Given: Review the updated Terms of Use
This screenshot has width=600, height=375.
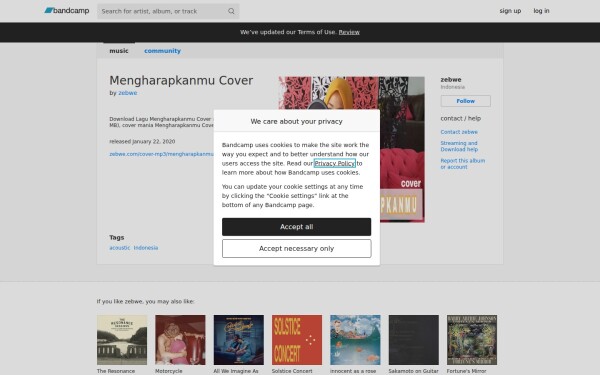Looking at the screenshot, I should tap(349, 32).
